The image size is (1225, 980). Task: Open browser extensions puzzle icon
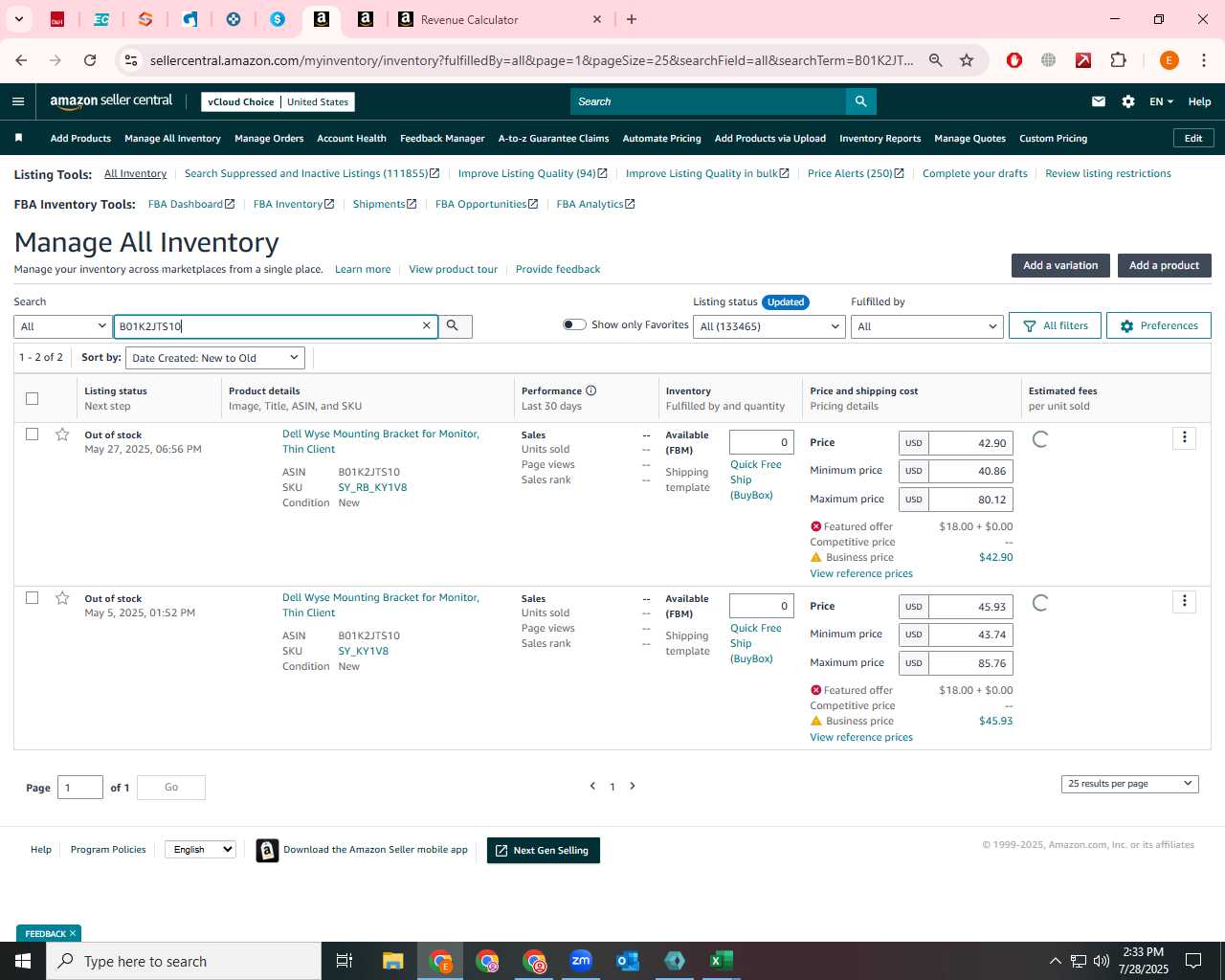(1118, 60)
